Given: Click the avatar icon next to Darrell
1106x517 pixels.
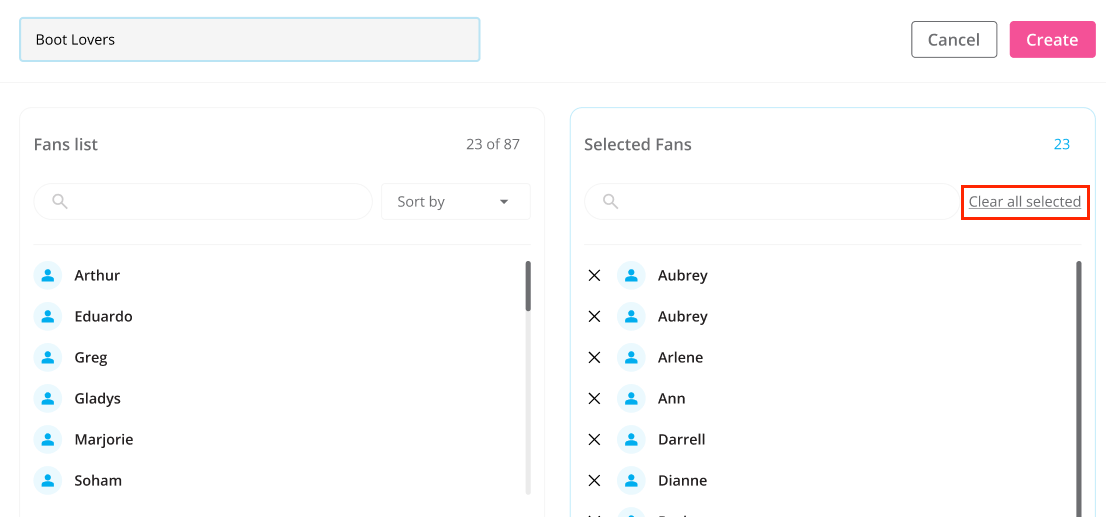Looking at the screenshot, I should point(631,439).
